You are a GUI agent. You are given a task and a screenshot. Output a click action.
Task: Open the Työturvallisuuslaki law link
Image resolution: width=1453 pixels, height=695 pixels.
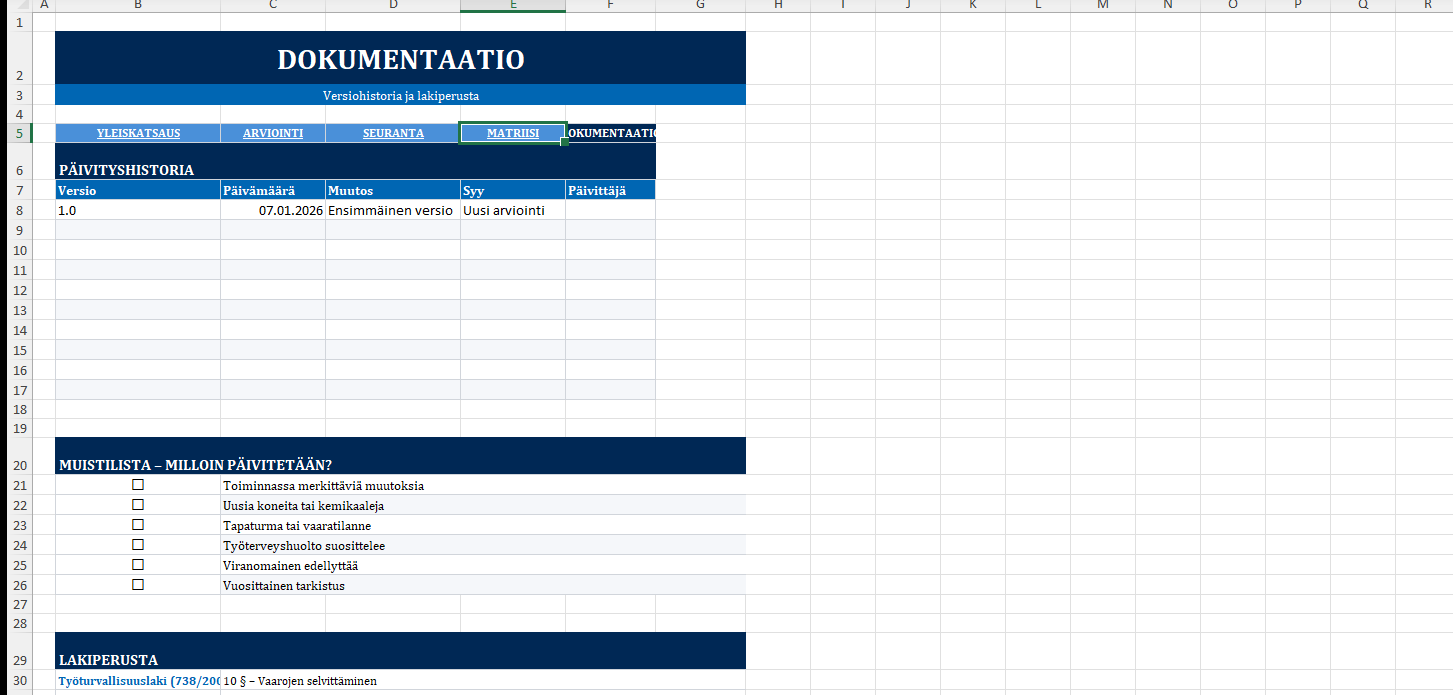[138, 681]
